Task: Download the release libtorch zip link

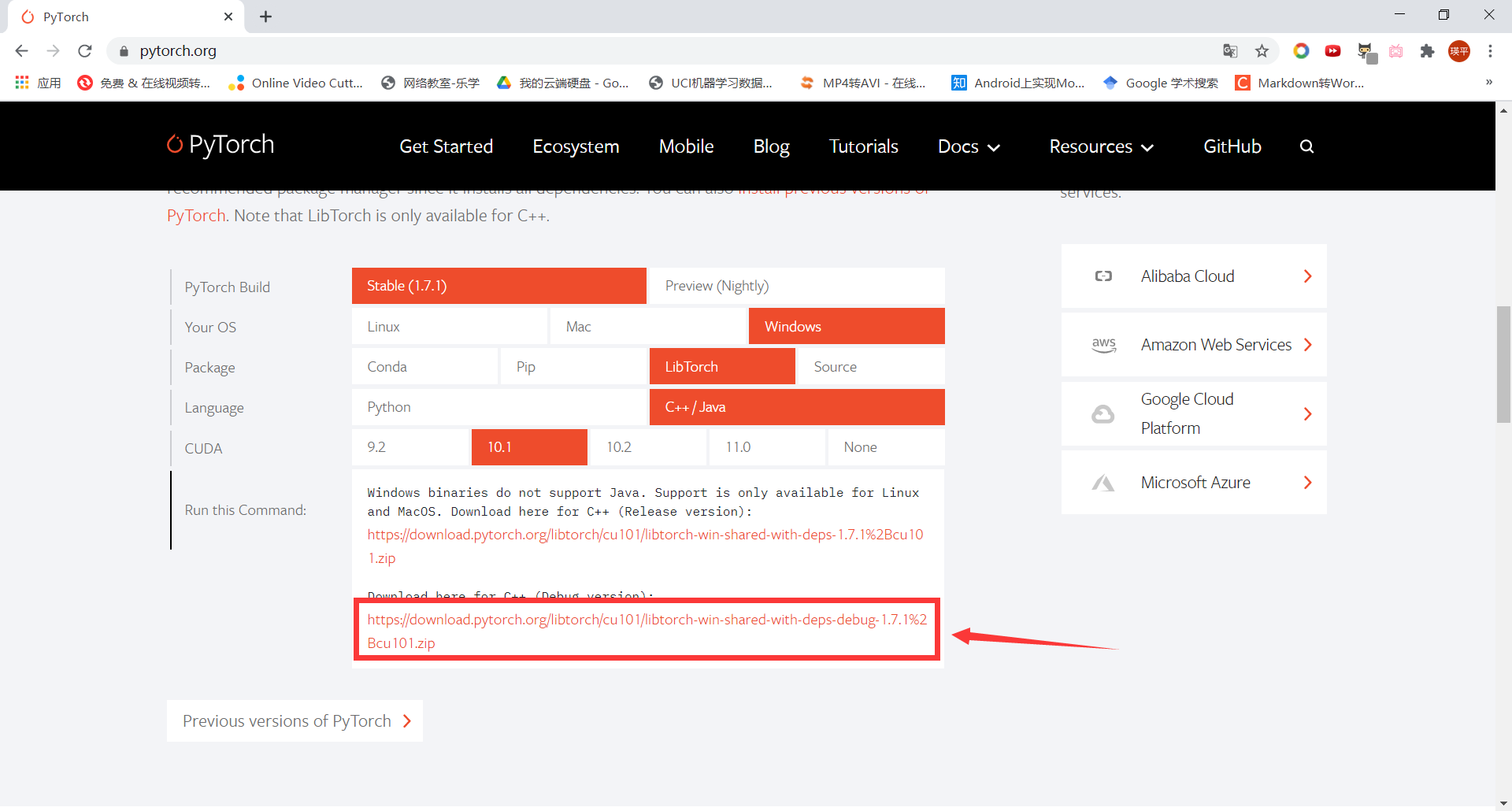Action: pyautogui.click(x=645, y=546)
